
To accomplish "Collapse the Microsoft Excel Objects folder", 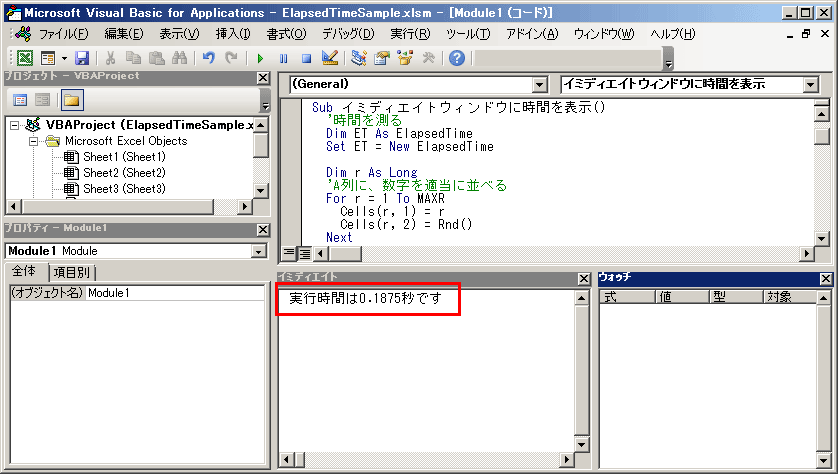I will coord(33,142).
